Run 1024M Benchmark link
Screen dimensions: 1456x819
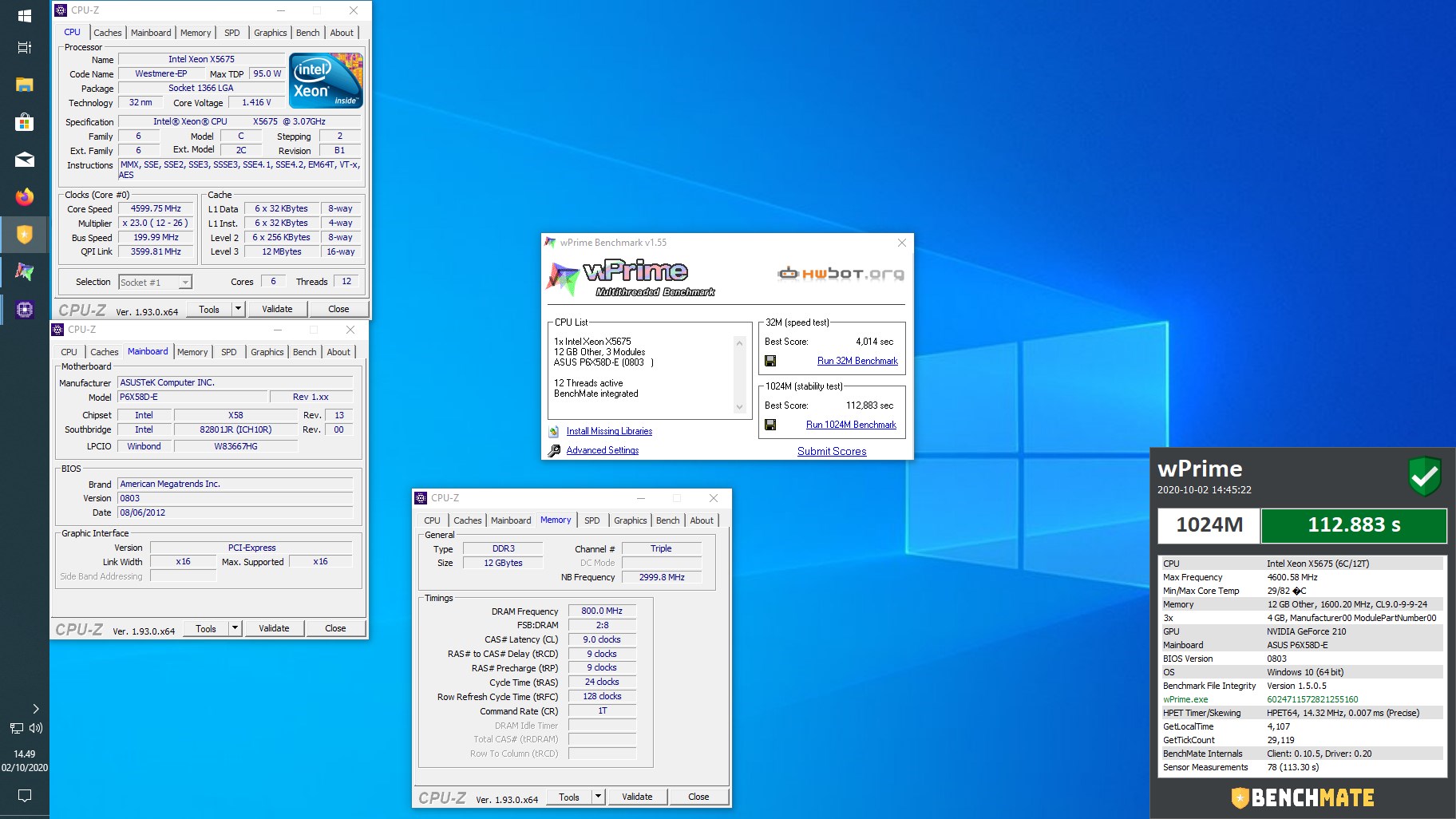click(x=851, y=425)
